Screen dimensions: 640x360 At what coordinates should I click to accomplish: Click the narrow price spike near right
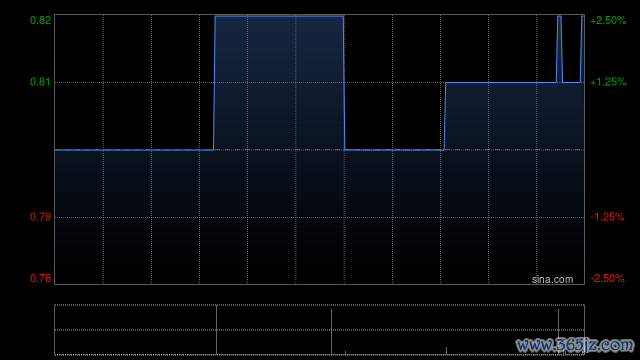tap(559, 49)
